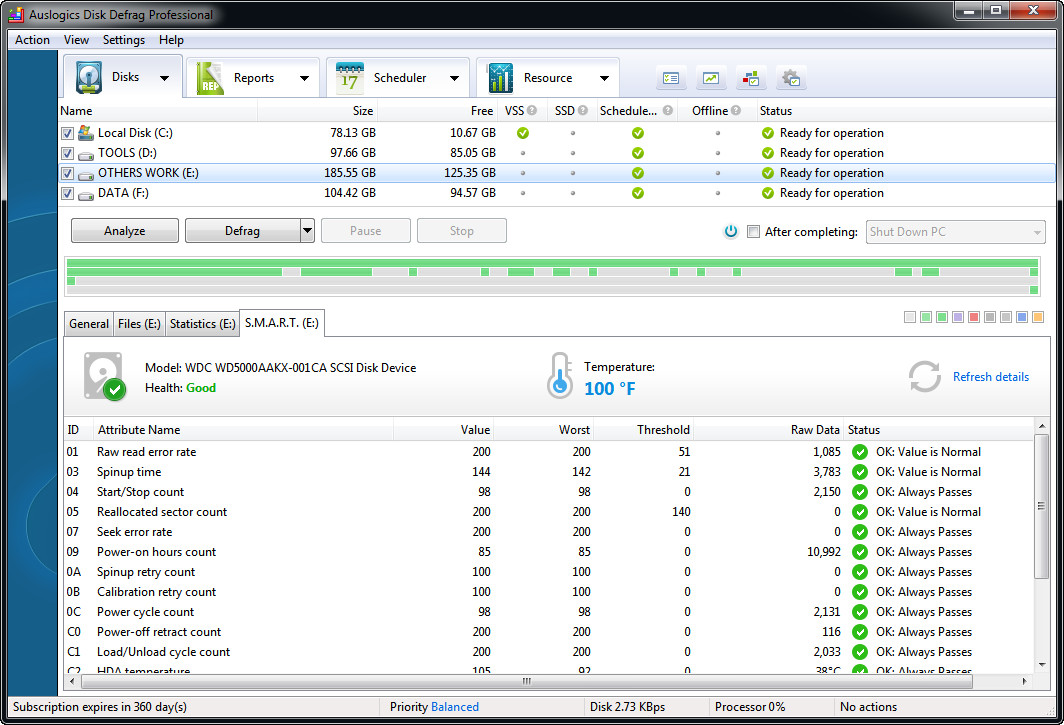Screen dimensions: 1064x725
Task: Click the SSD column help question icon
Action: [x=582, y=110]
